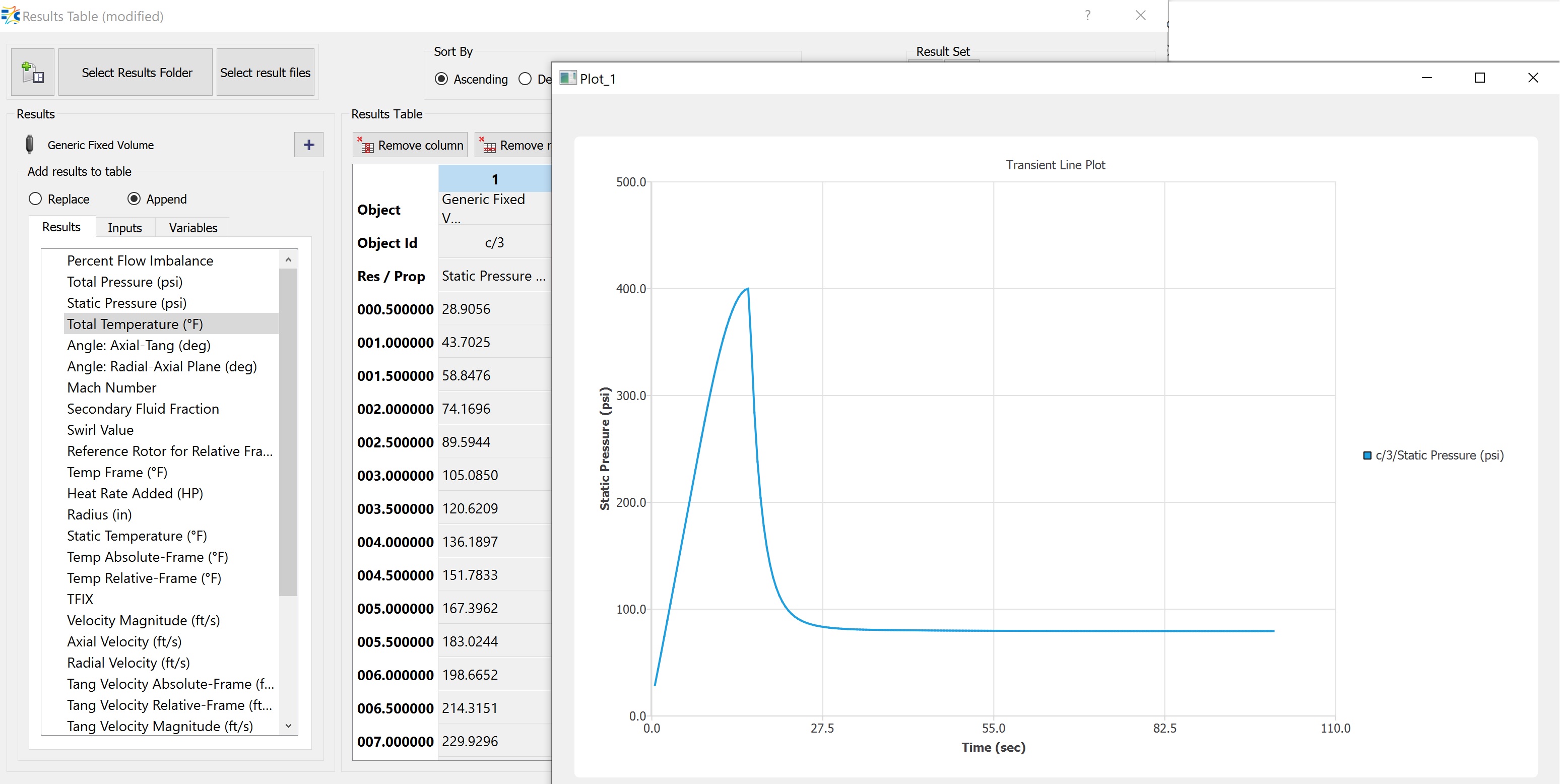Click the add-table icon button

(33, 73)
